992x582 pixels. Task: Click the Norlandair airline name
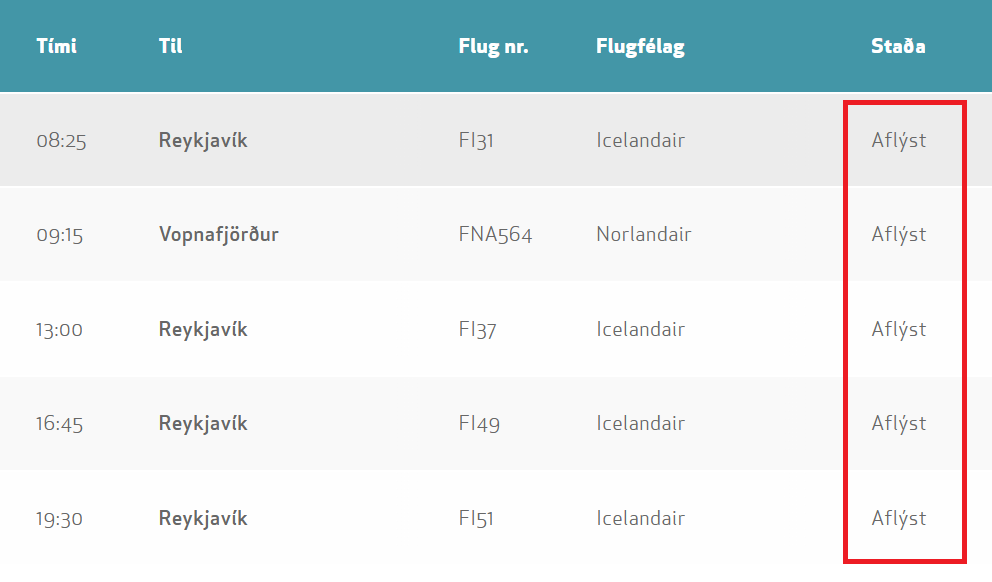point(643,234)
